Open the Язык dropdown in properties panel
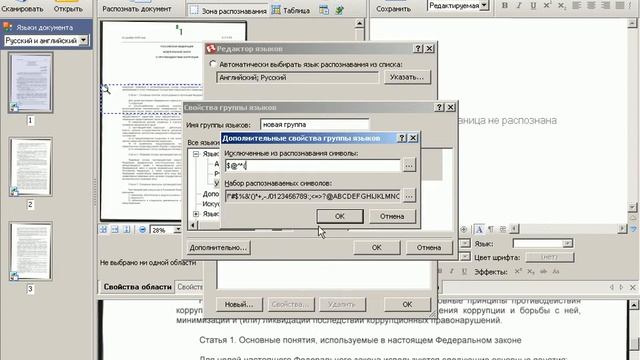Image resolution: width=640 pixels, height=360 pixels. pos(567,244)
